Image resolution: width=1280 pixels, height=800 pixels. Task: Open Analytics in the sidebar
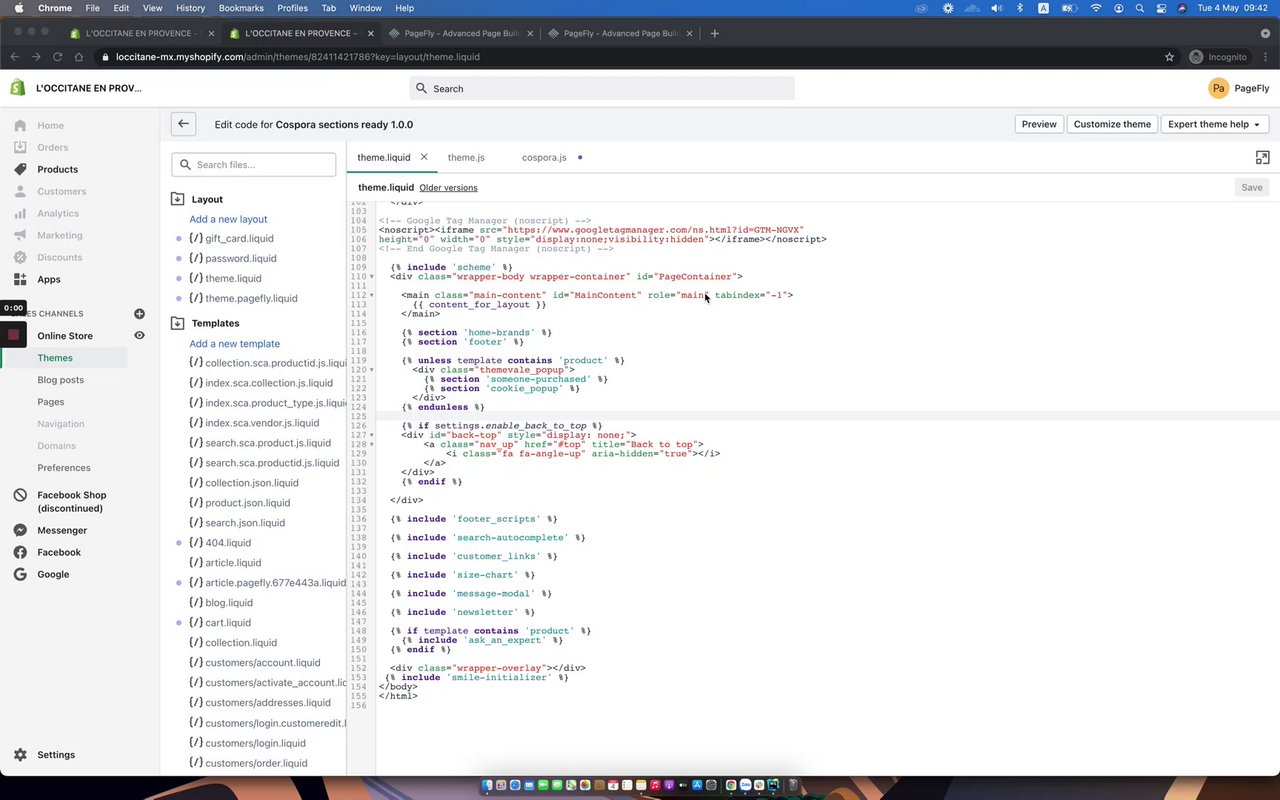(58, 213)
